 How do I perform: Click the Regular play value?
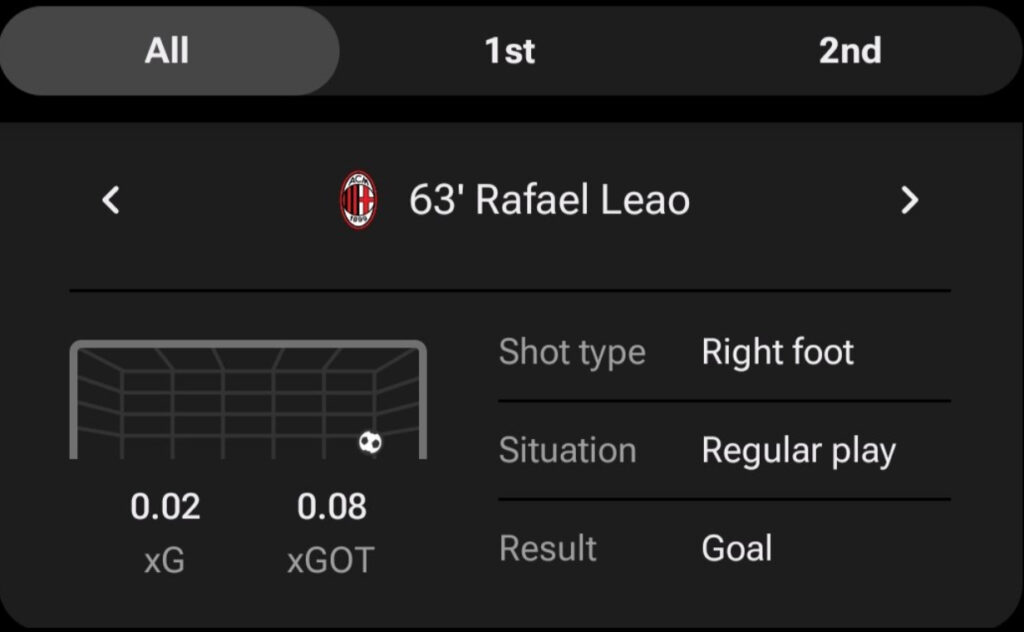pos(798,451)
